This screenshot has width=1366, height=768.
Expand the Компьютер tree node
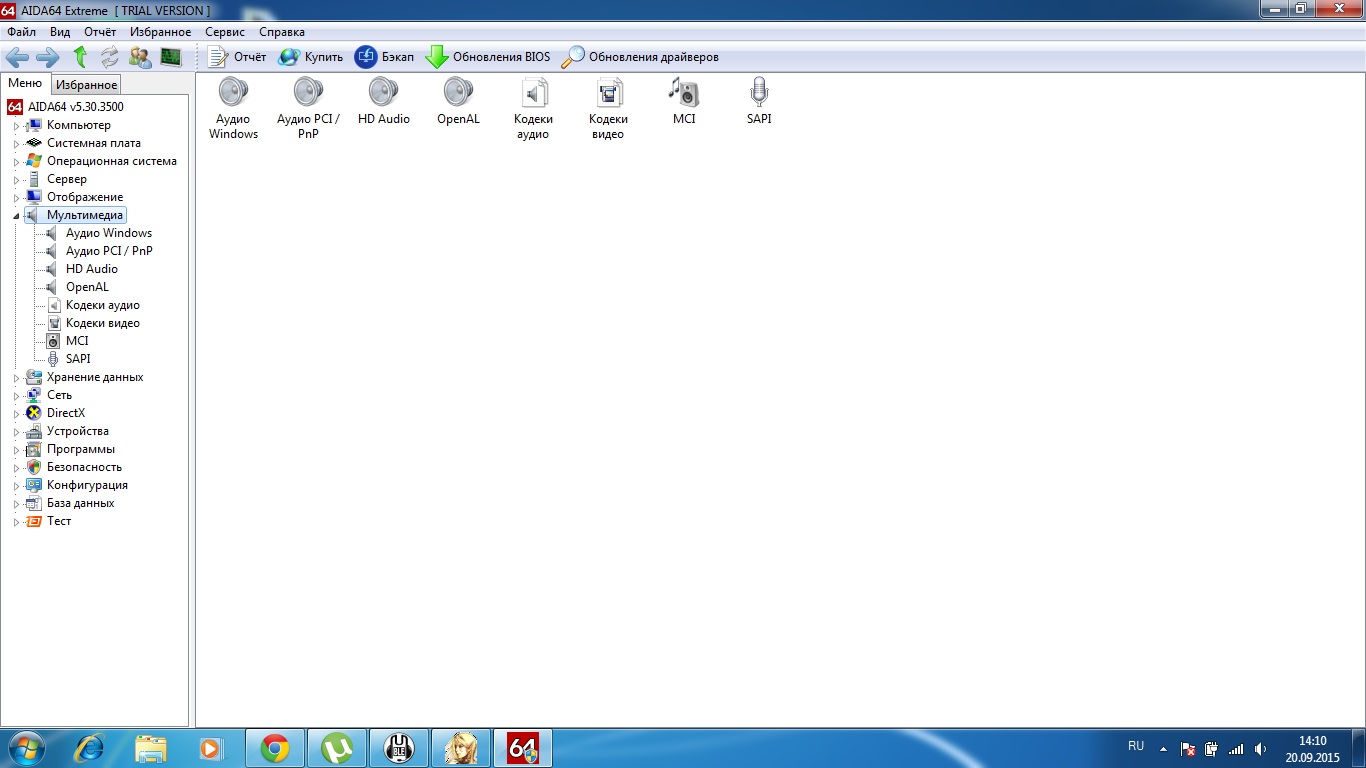(16, 126)
